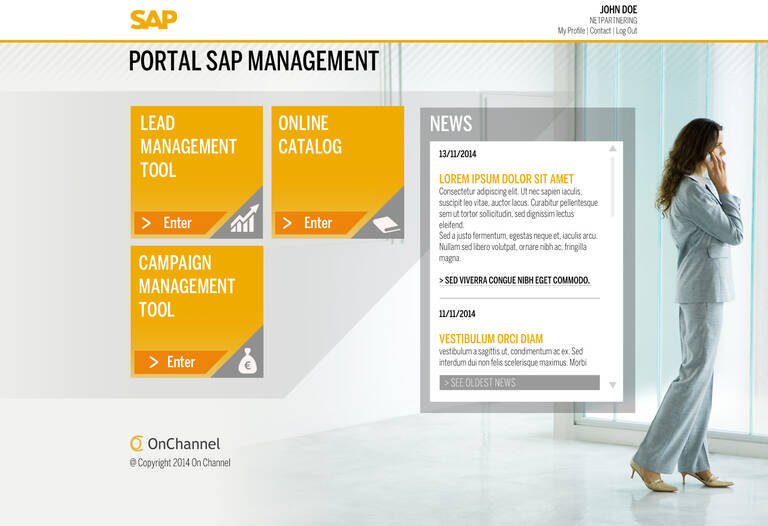
Task: Open the Vestibulum Orci Diam news headline
Action: [x=491, y=338]
